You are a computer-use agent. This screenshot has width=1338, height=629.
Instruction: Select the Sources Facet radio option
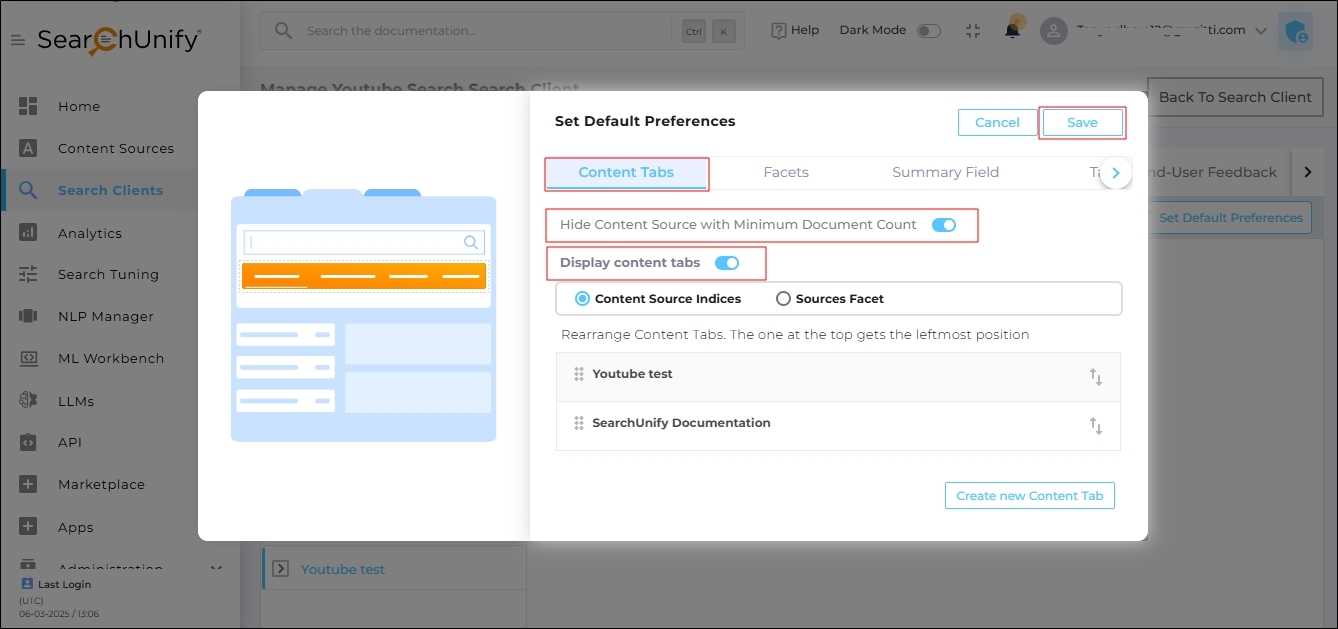tap(783, 299)
